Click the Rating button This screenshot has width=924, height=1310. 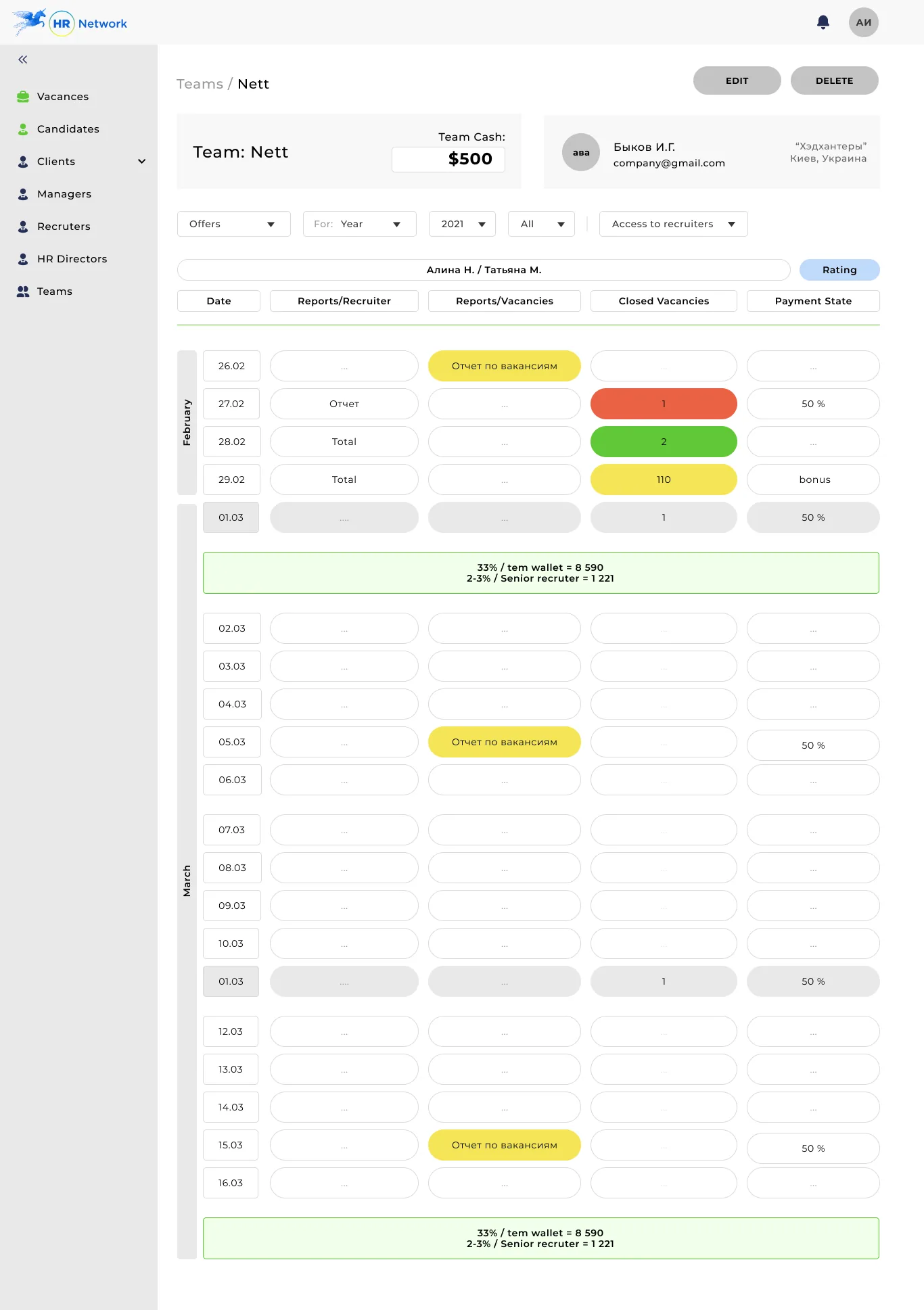coord(839,270)
